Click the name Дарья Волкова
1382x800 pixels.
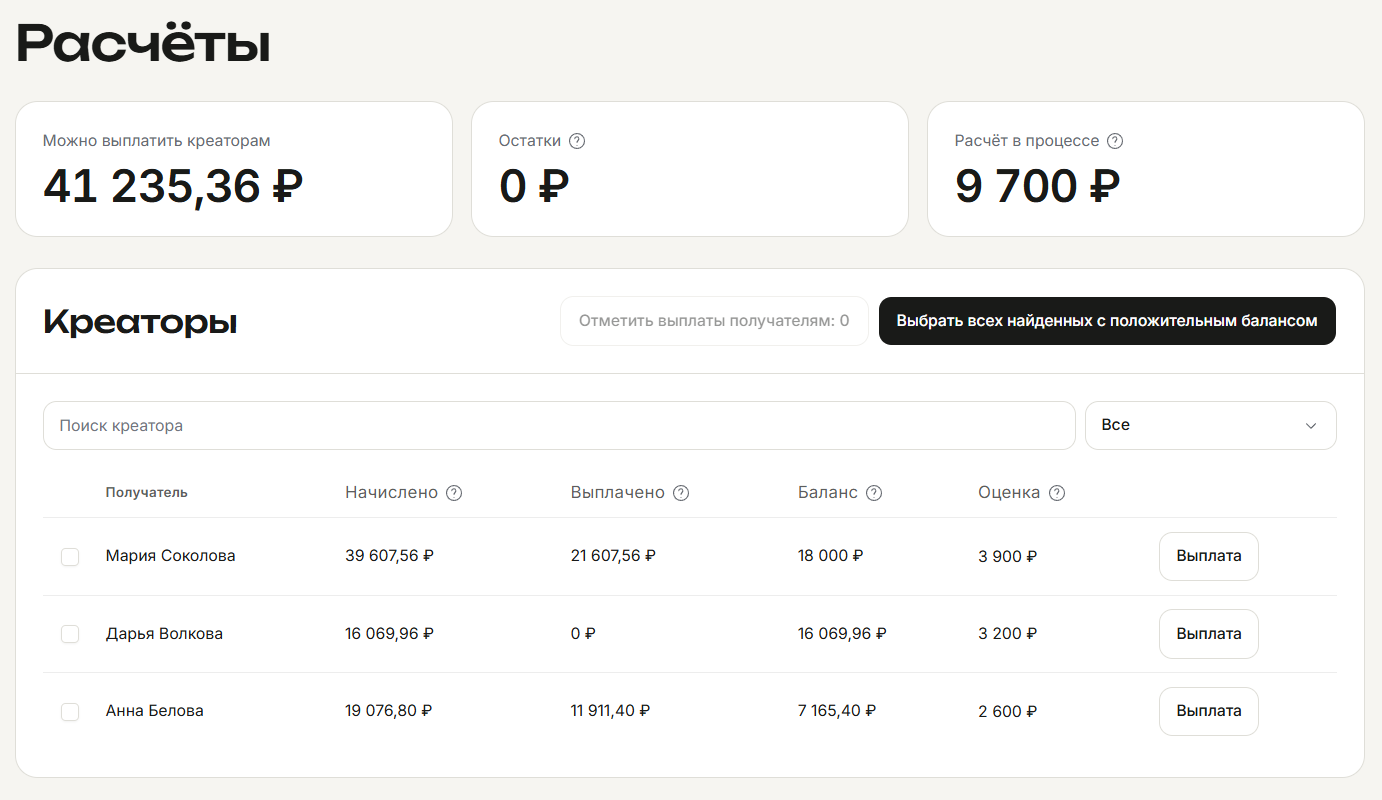click(x=164, y=634)
